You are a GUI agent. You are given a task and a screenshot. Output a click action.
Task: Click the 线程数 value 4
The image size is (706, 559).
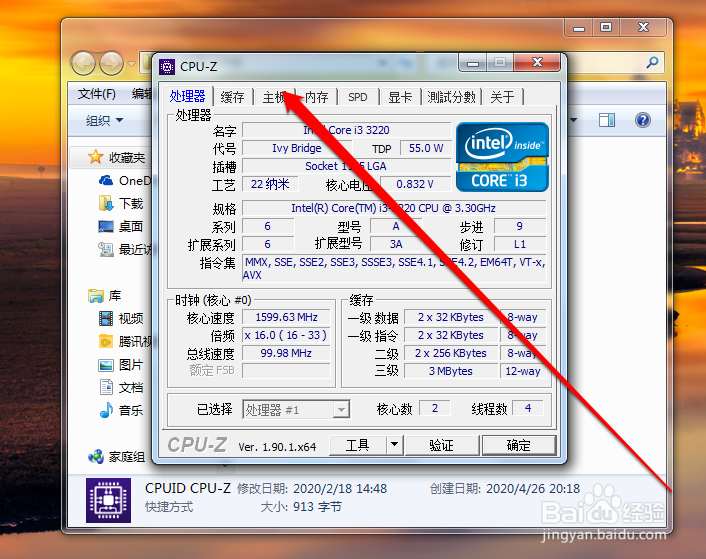pos(528,408)
